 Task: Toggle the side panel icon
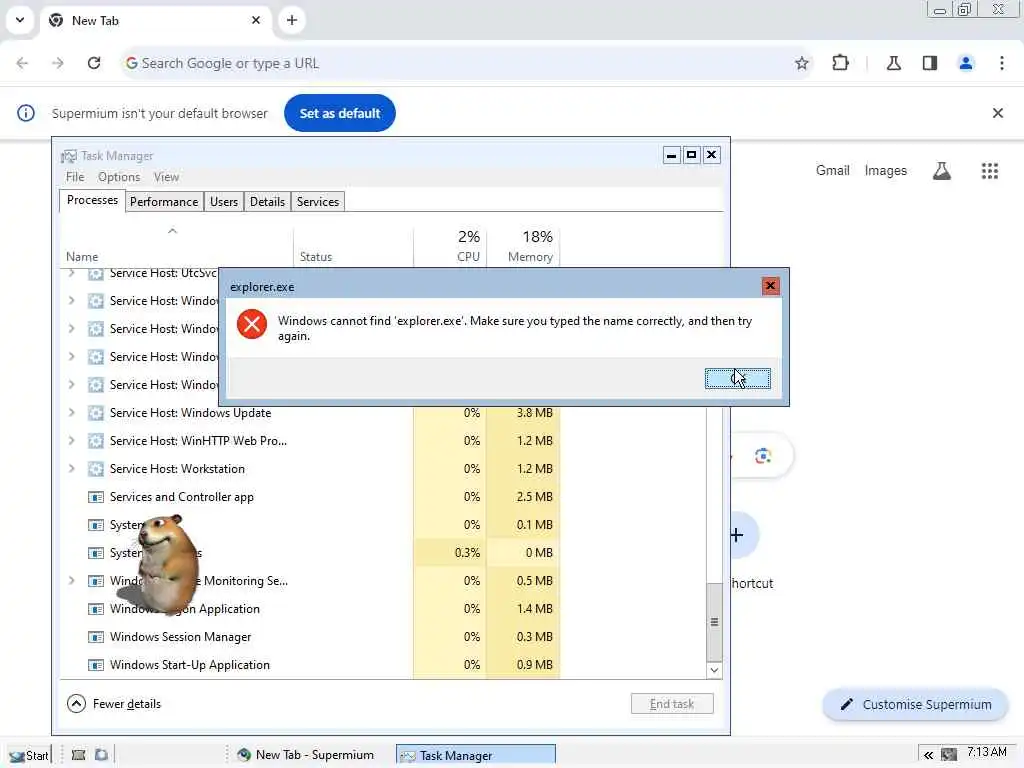click(930, 63)
